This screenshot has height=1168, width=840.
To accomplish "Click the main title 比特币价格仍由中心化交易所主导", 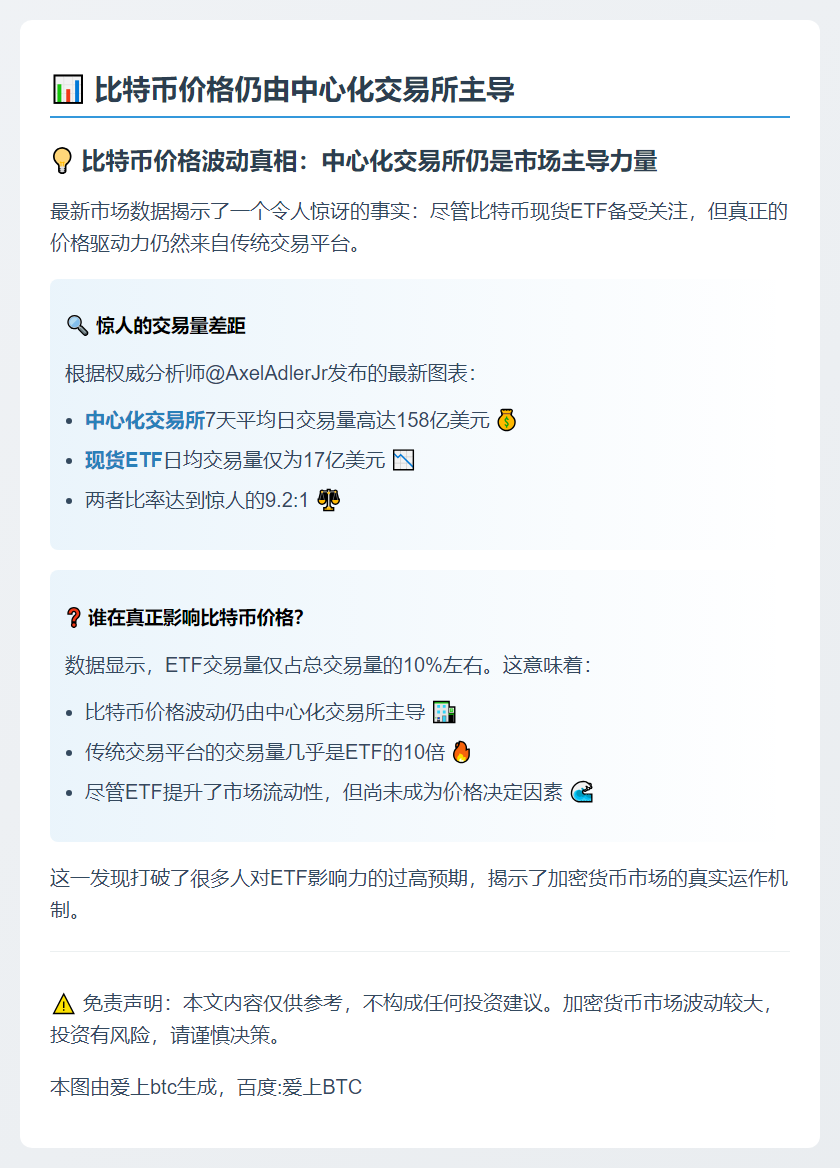I will point(305,89).
